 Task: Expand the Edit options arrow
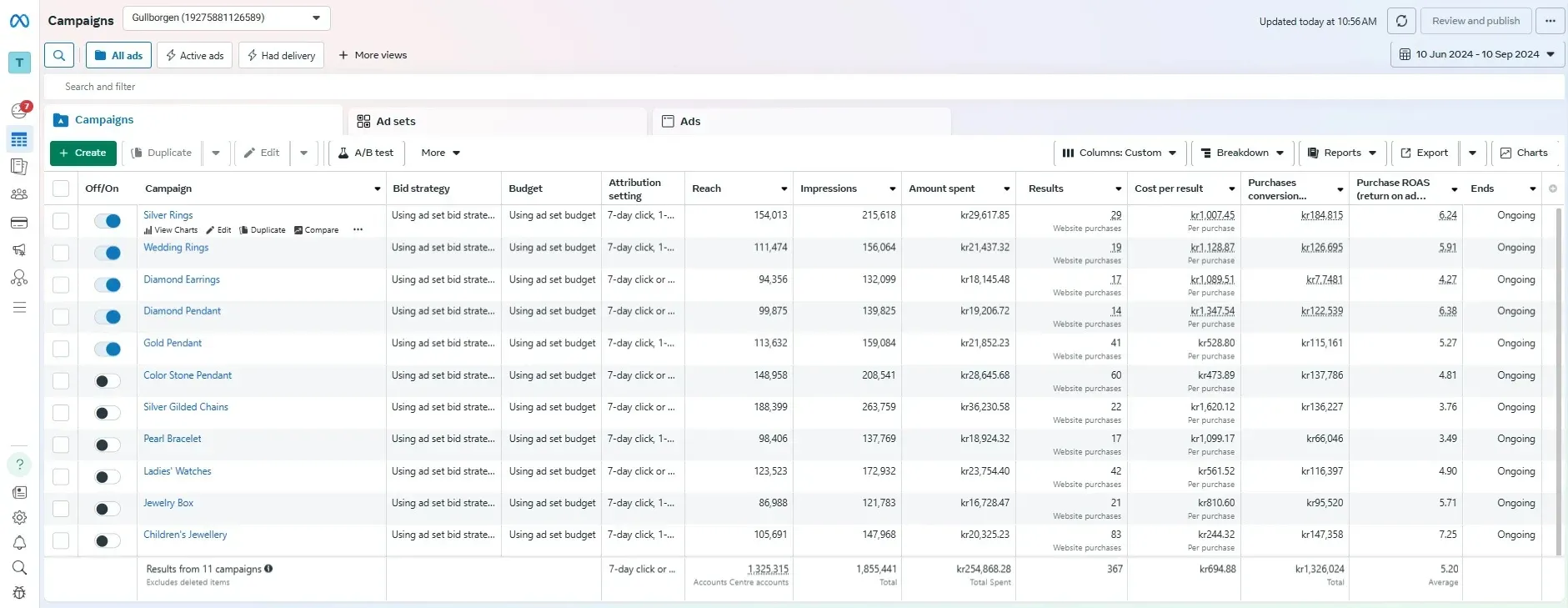click(x=303, y=153)
